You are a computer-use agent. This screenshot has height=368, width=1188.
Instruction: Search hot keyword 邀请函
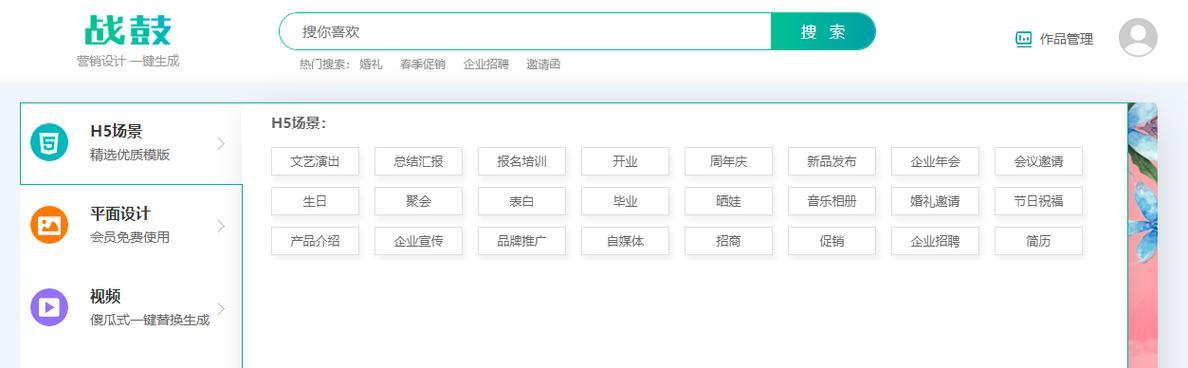(x=543, y=64)
